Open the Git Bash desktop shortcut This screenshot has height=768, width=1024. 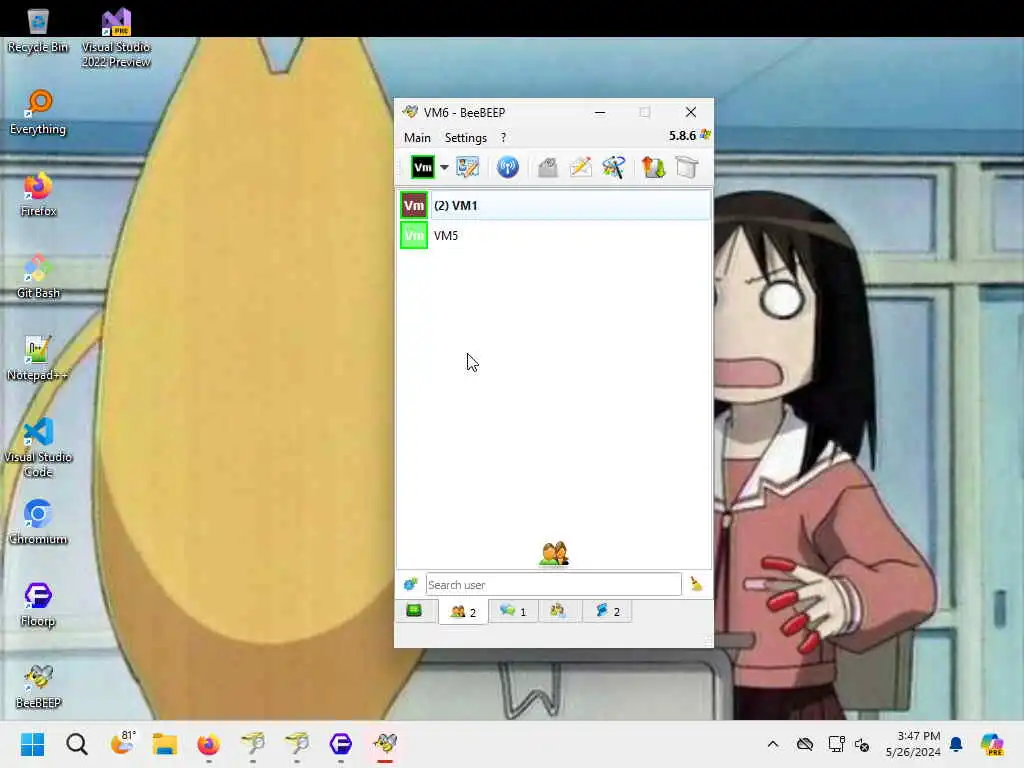coord(38,276)
